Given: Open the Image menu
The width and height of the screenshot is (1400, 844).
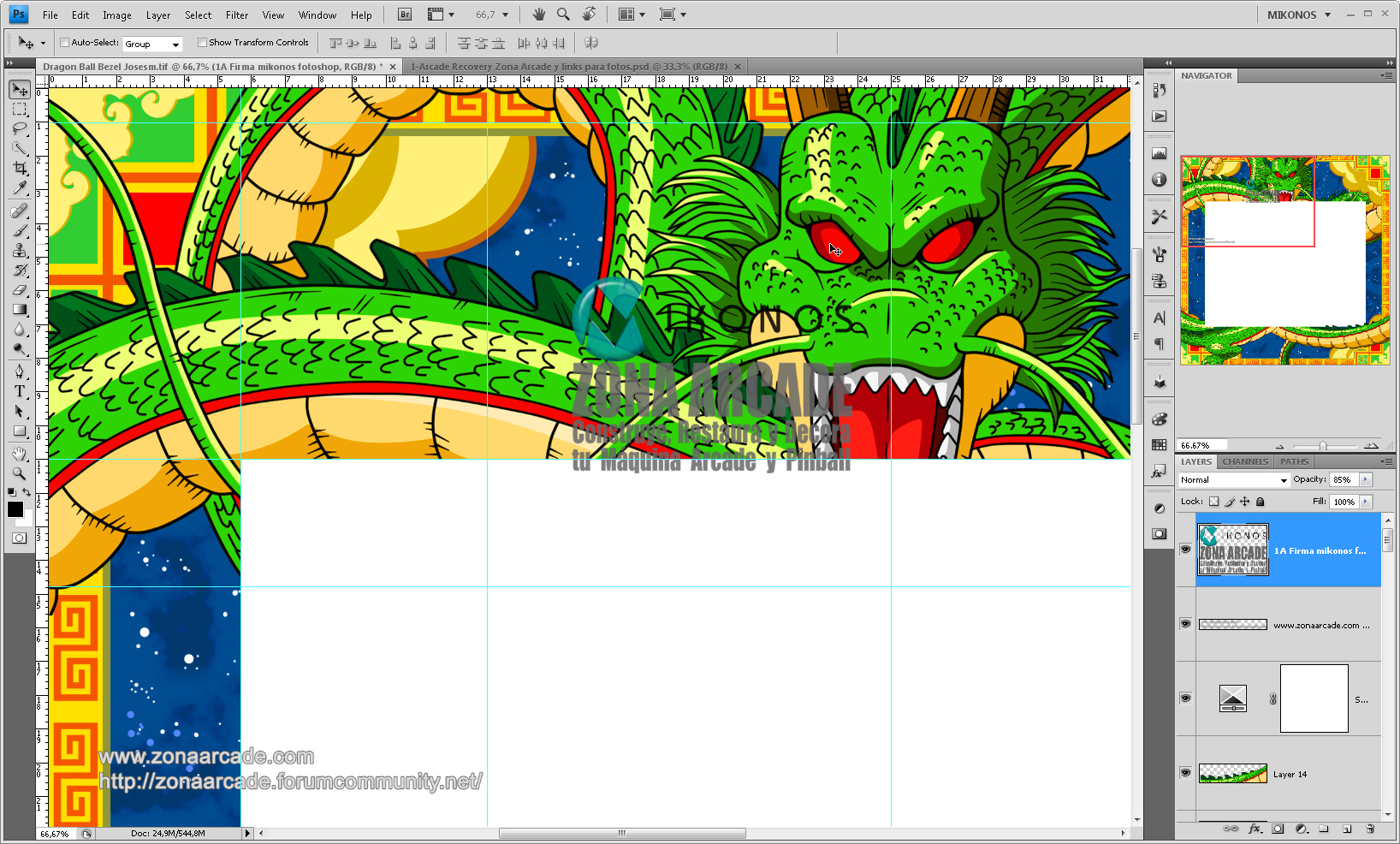Looking at the screenshot, I should tap(117, 15).
